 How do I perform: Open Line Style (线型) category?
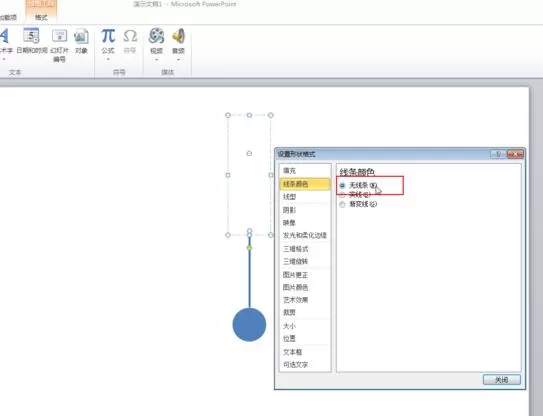[x=305, y=197]
